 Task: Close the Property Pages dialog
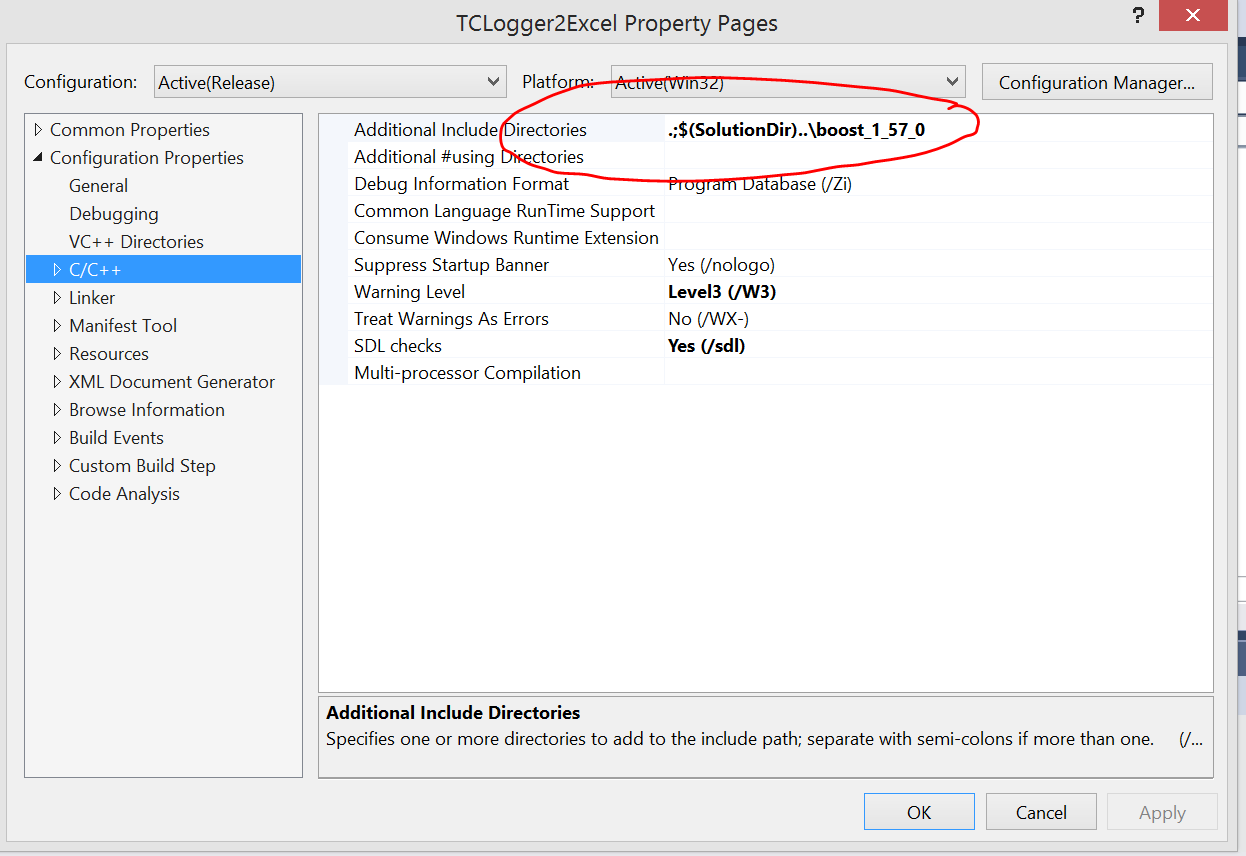pyautogui.click(x=1192, y=16)
